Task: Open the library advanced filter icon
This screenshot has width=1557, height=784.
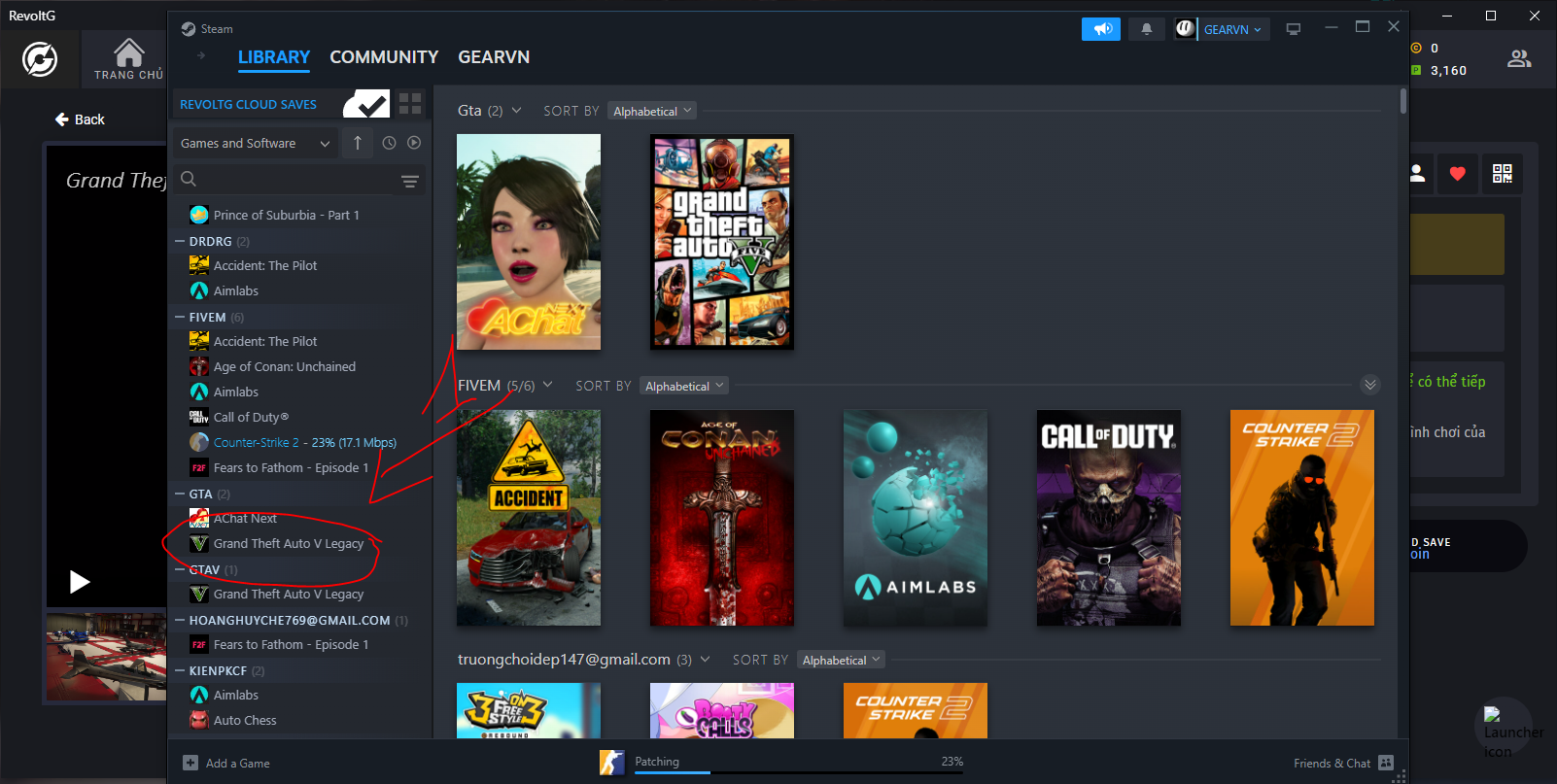Action: pyautogui.click(x=410, y=181)
